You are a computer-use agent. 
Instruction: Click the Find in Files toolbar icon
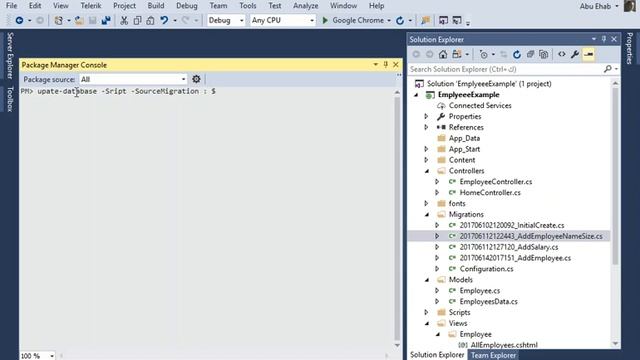click(425, 20)
